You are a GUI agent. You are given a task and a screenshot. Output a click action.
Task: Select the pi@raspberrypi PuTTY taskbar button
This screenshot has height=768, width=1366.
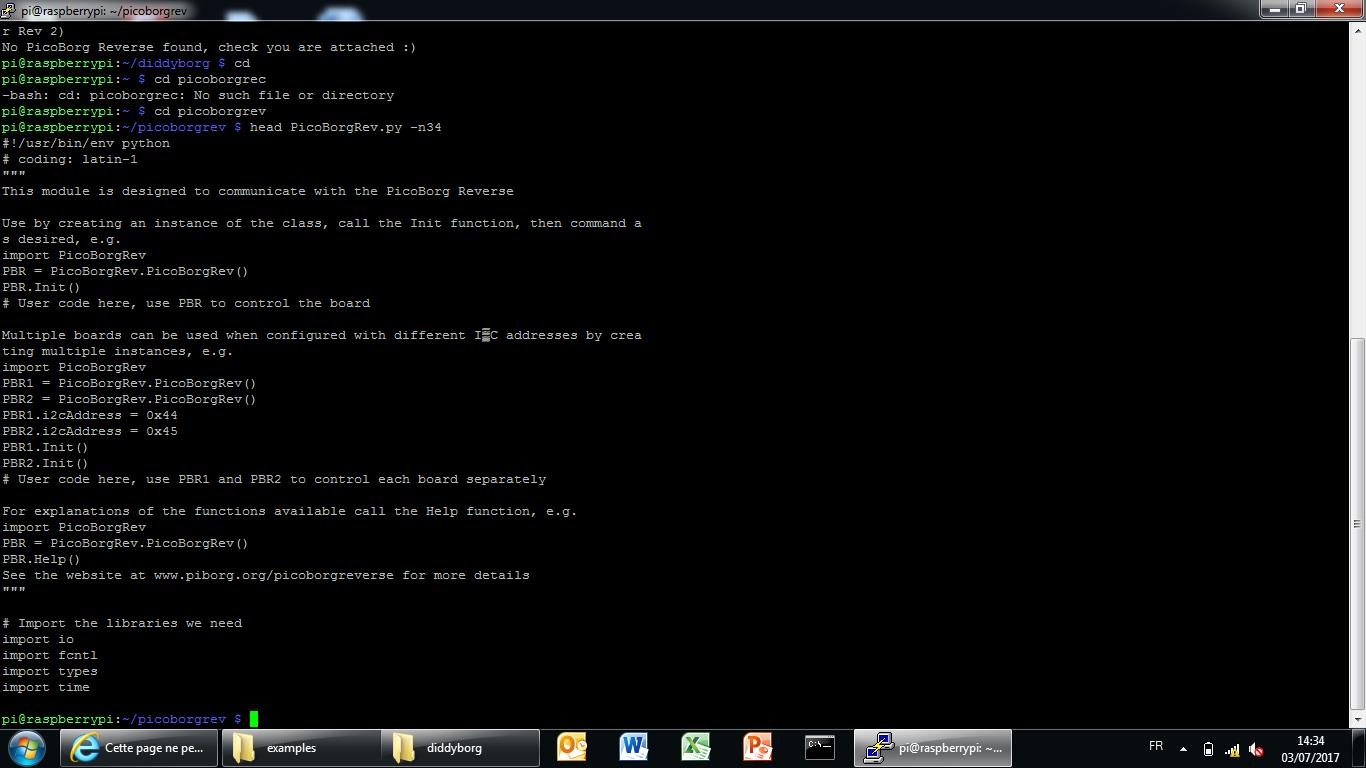click(x=933, y=747)
